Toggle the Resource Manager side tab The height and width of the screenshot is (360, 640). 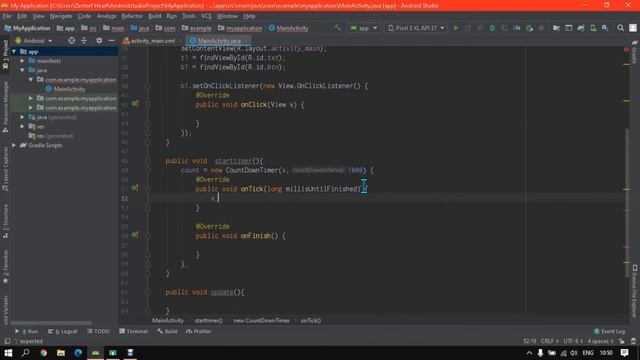(5, 107)
